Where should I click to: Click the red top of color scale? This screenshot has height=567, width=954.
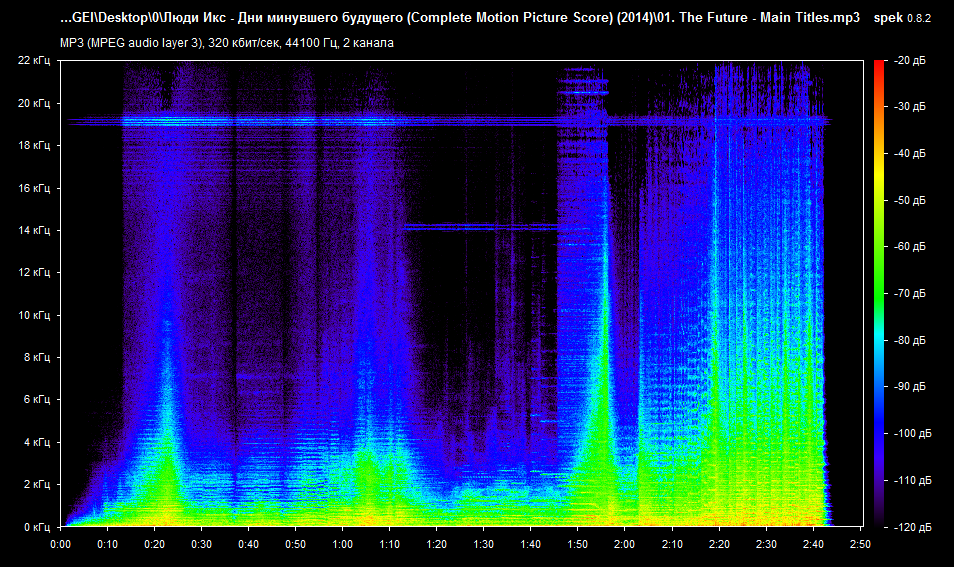coord(879,70)
